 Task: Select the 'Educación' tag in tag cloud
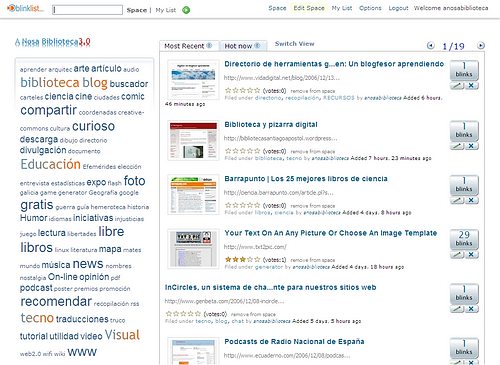[50, 164]
